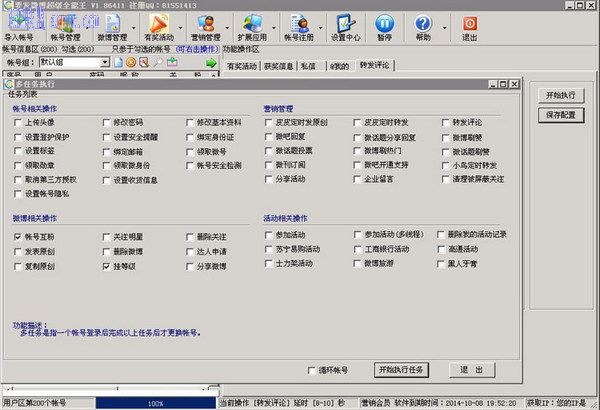
Task: Toggle the 循环帐号 checkbox
Action: pos(312,370)
